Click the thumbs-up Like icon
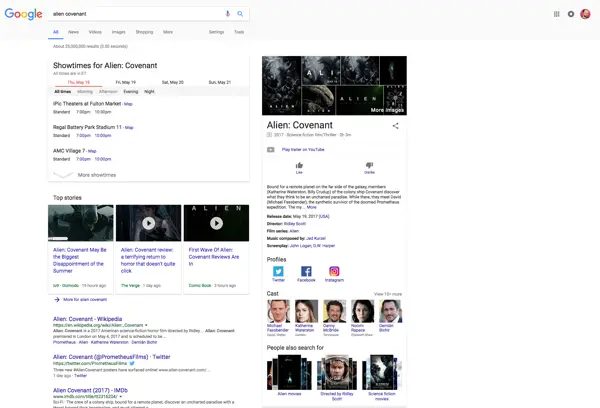This screenshot has width=600, height=408. 299,165
